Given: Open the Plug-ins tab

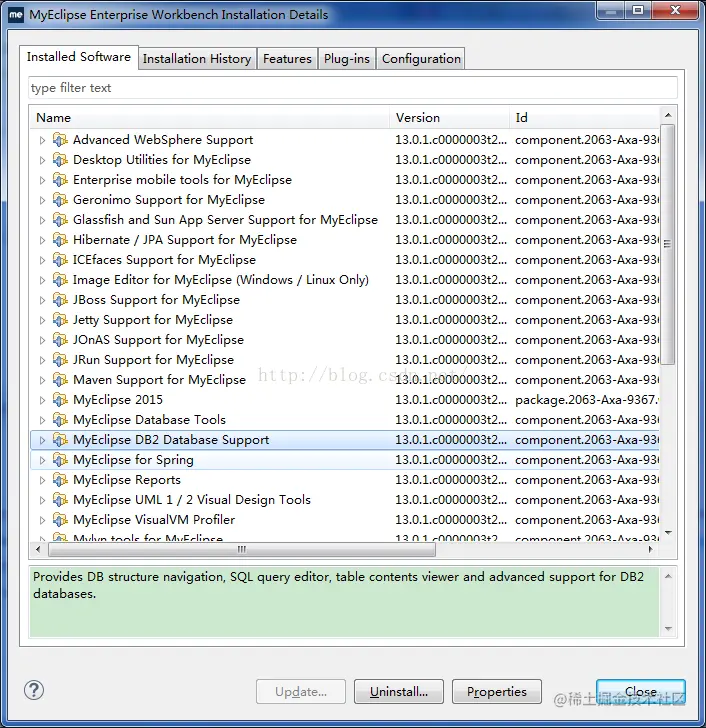Looking at the screenshot, I should 347,59.
